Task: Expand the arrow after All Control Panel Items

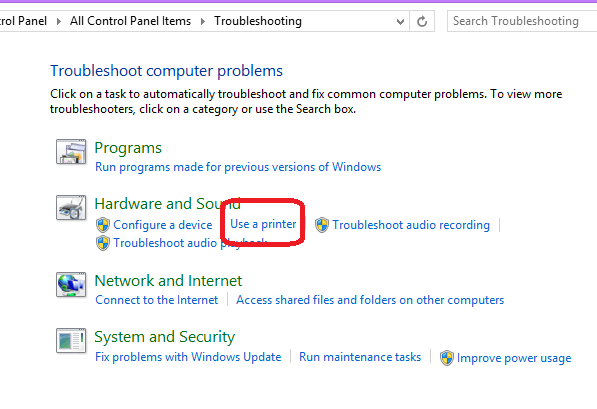Action: click(203, 21)
